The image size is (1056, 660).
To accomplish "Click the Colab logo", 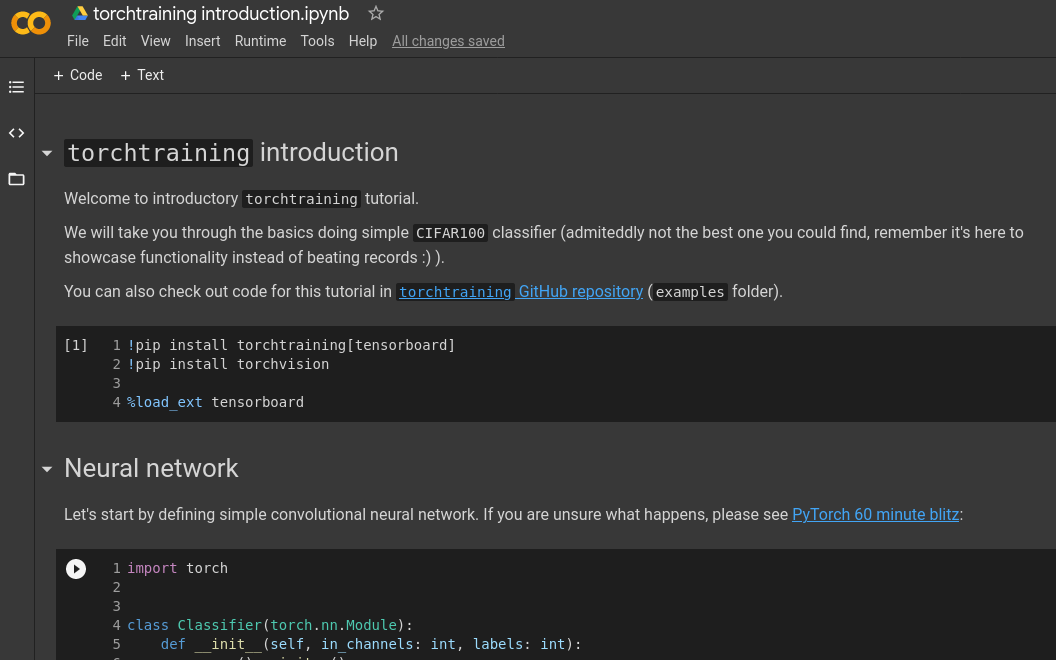I will pos(31,23).
